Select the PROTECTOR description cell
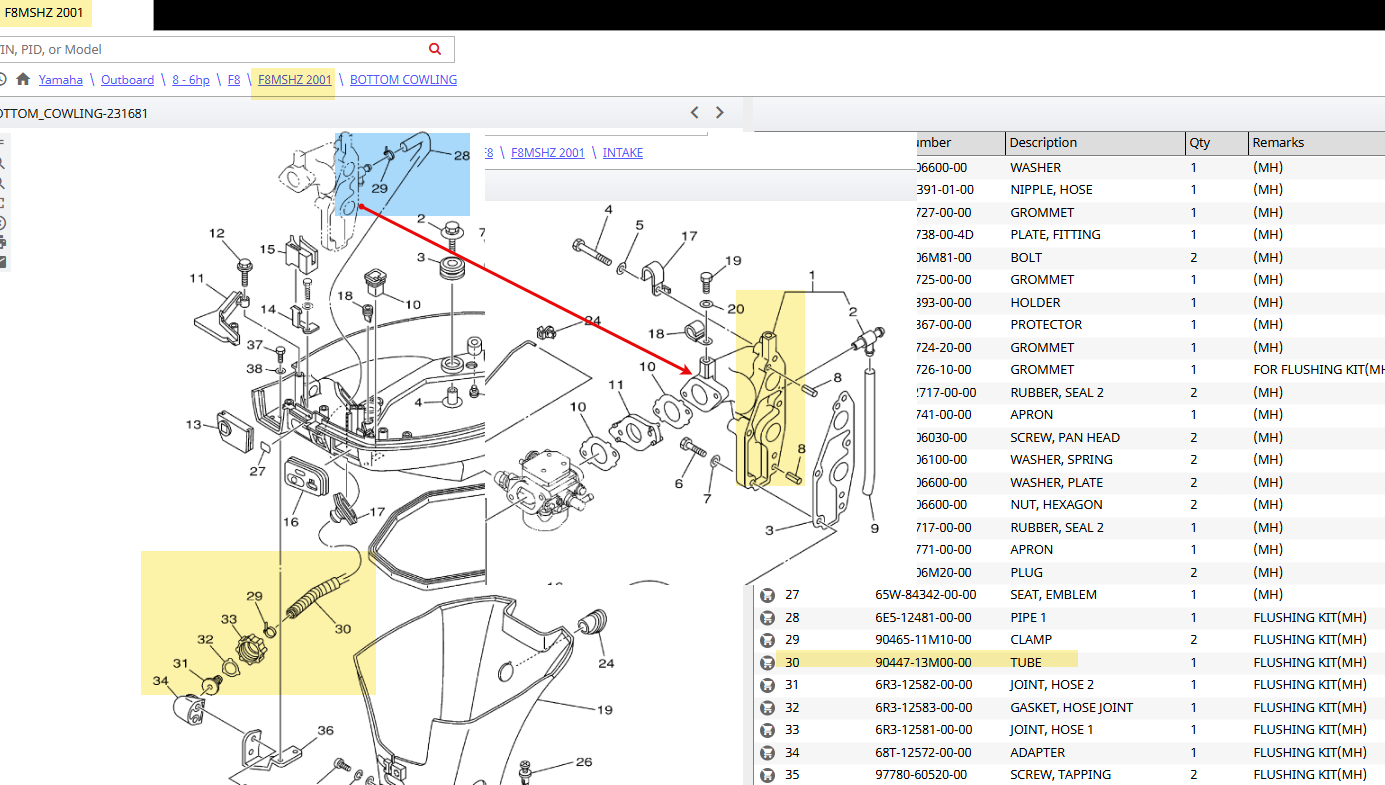Image resolution: width=1385 pixels, height=785 pixels. click(x=1046, y=324)
